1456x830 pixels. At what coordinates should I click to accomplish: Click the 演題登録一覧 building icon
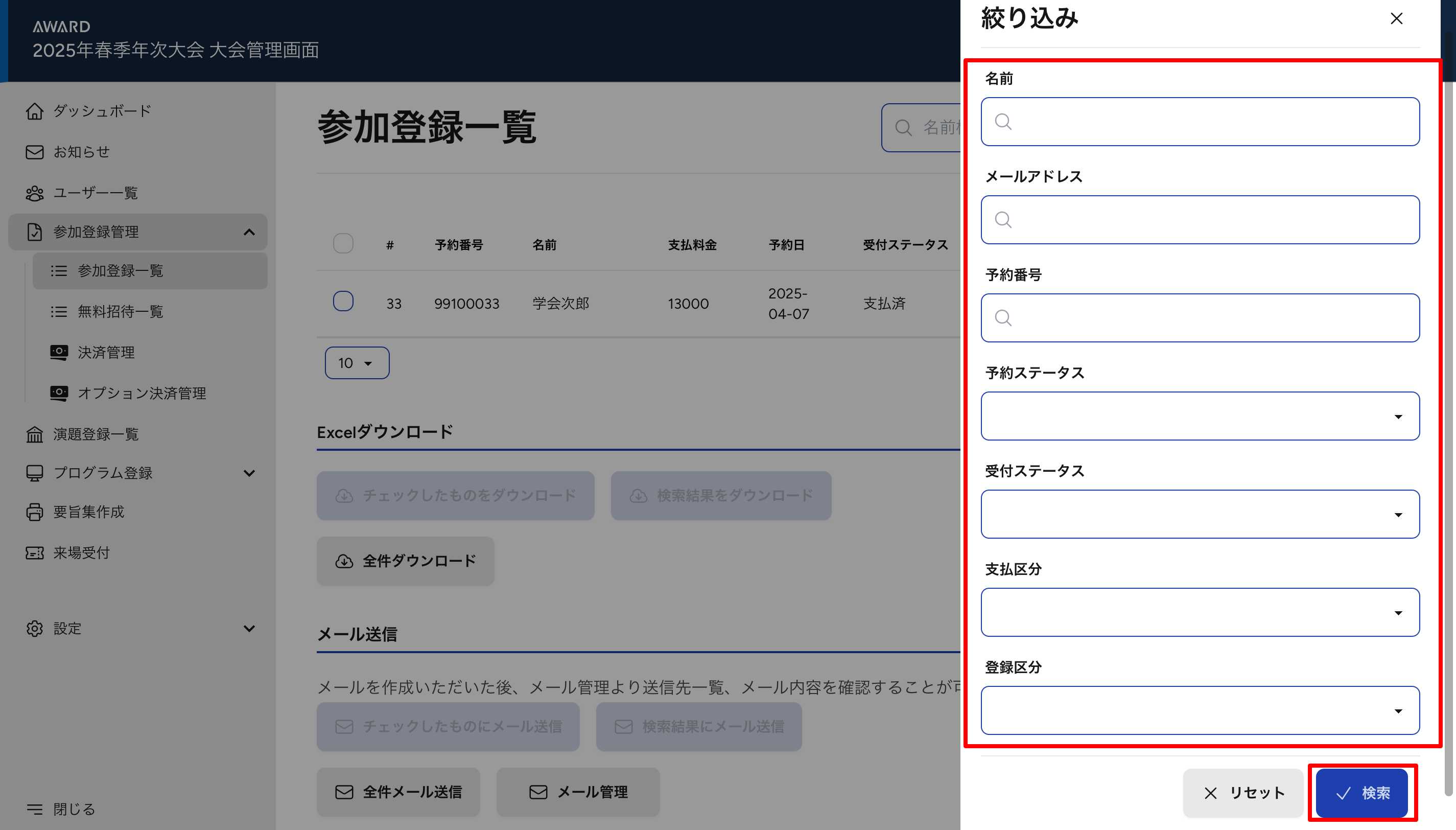click(x=34, y=434)
